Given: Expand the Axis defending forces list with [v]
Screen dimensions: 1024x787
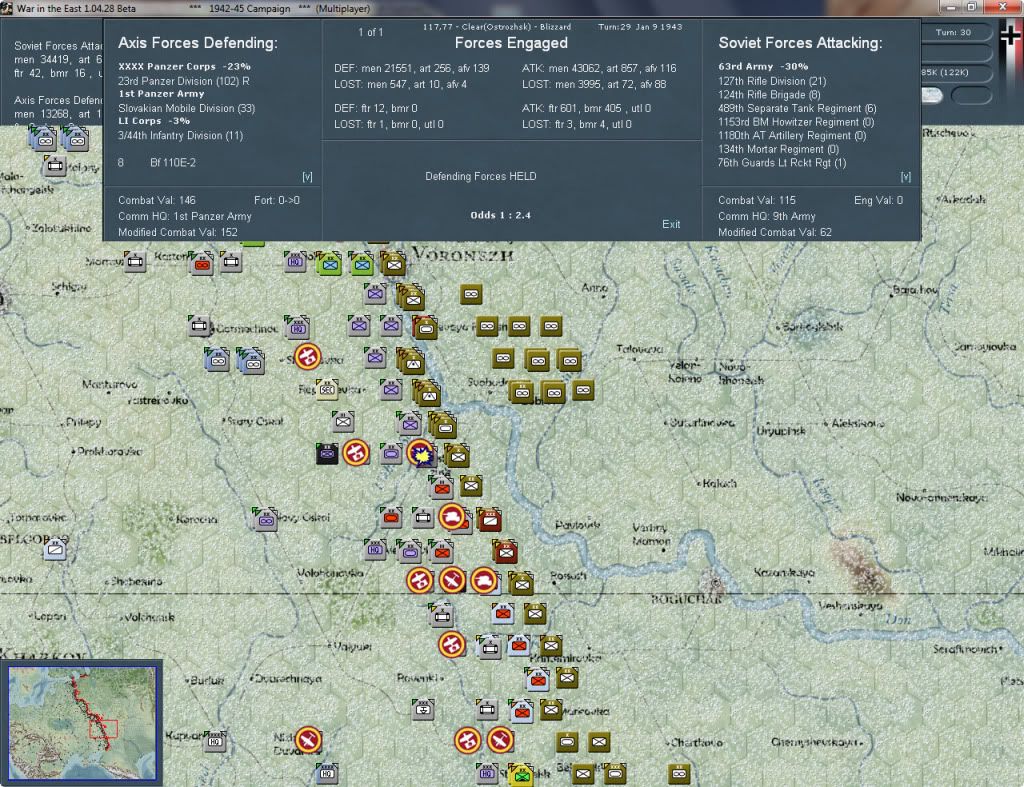Looking at the screenshot, I should pos(307,176).
